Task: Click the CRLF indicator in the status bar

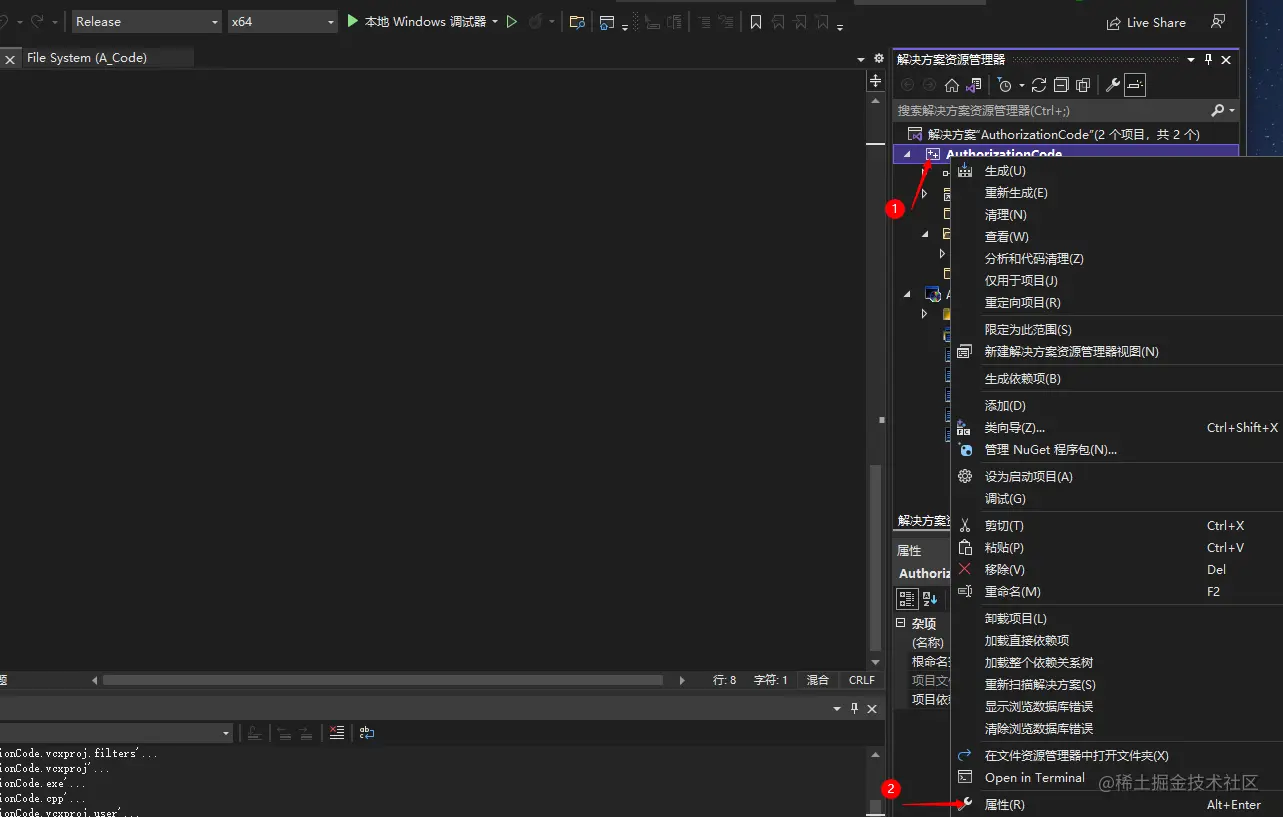Action: click(x=861, y=679)
